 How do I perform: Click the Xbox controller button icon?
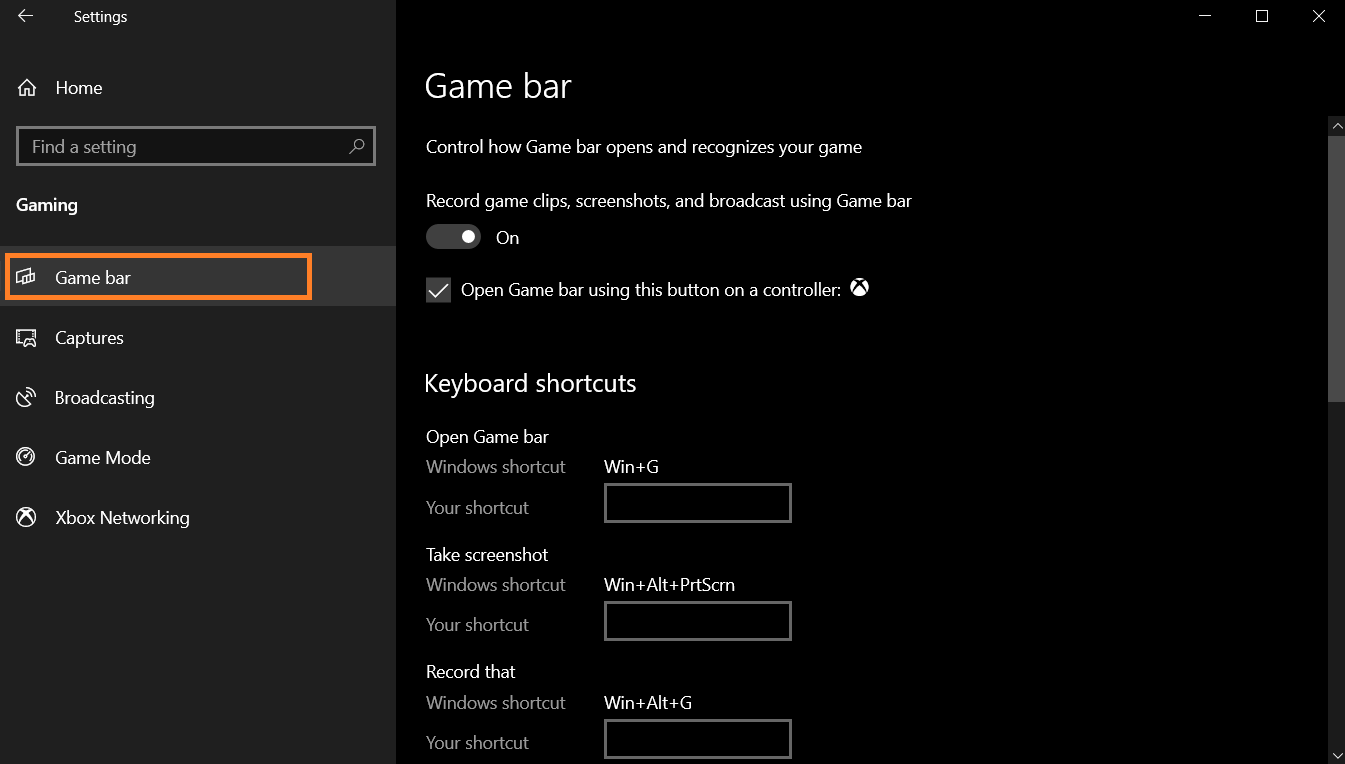coord(859,288)
